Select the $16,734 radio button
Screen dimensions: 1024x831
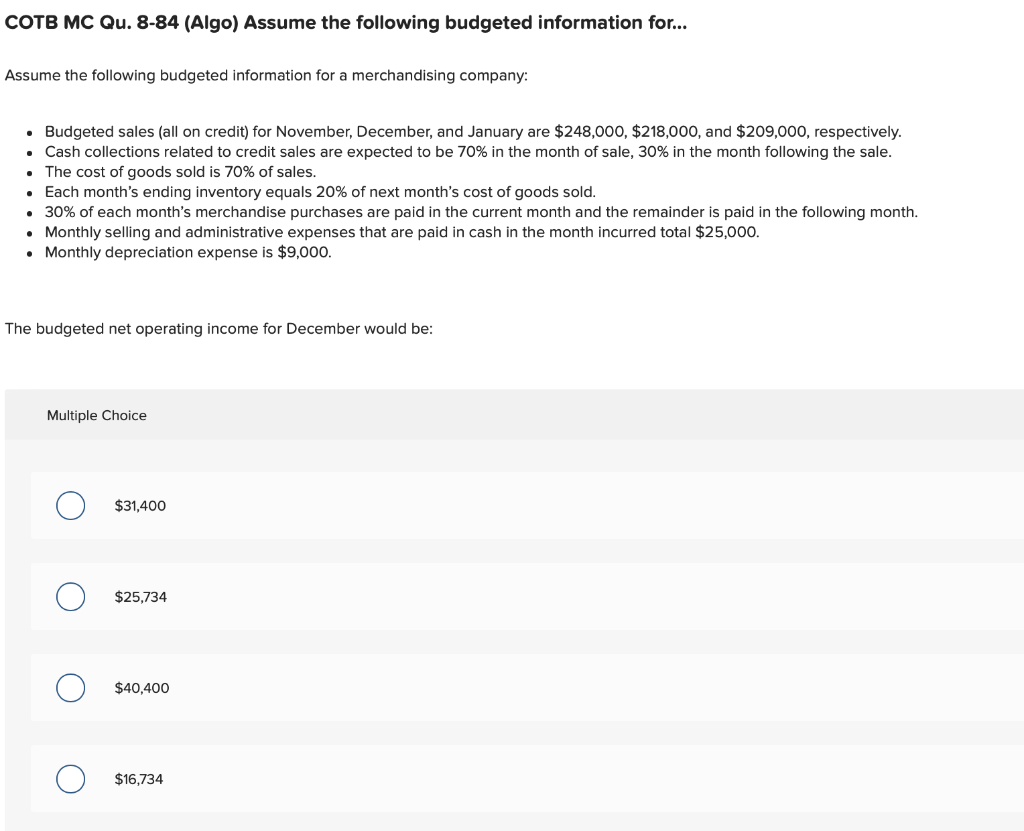pos(70,778)
